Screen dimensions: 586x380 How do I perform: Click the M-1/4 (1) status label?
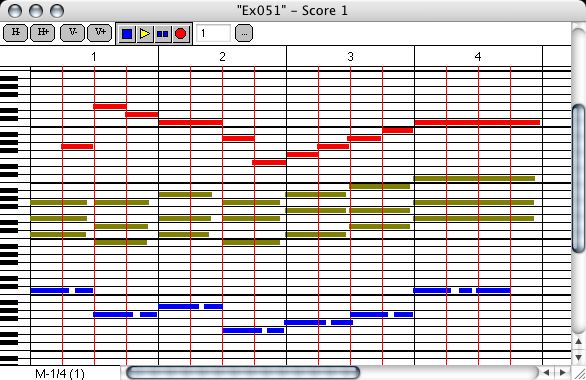tap(60, 373)
